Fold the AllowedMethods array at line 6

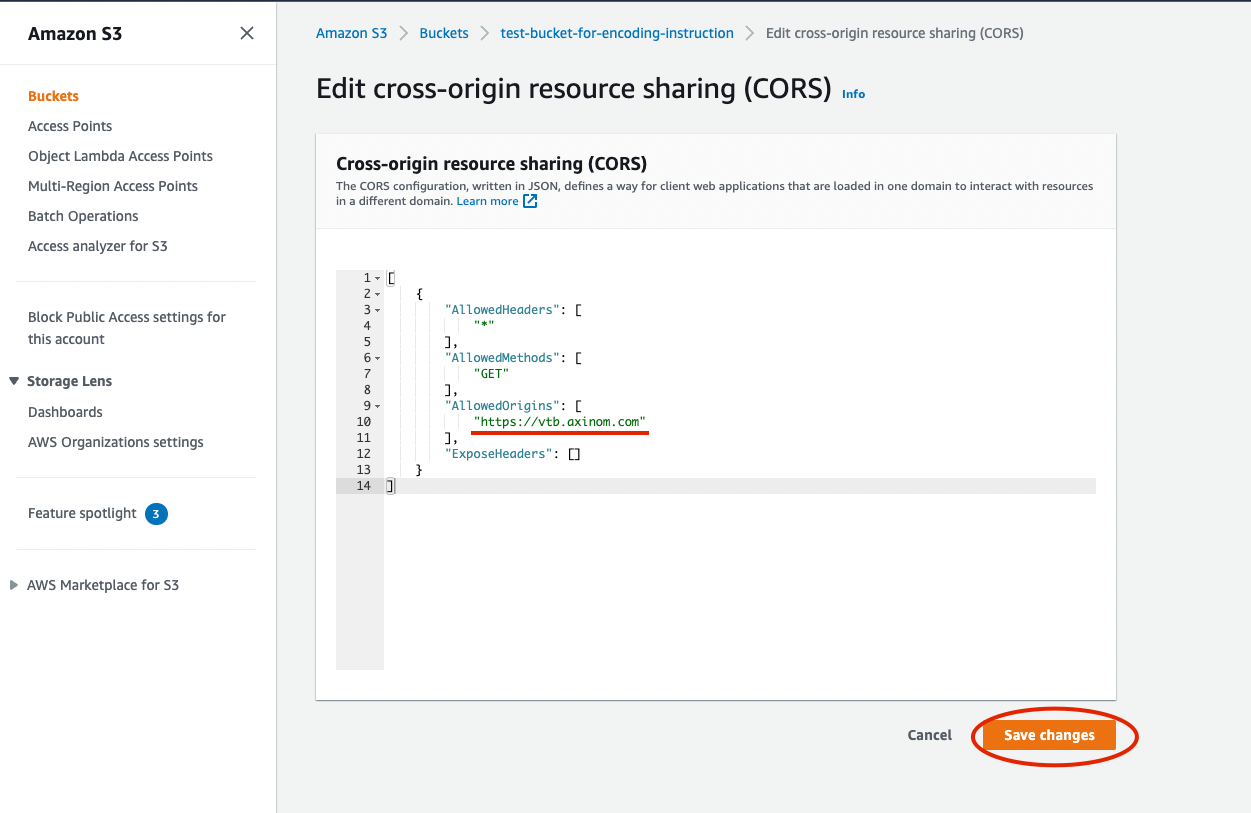377,358
